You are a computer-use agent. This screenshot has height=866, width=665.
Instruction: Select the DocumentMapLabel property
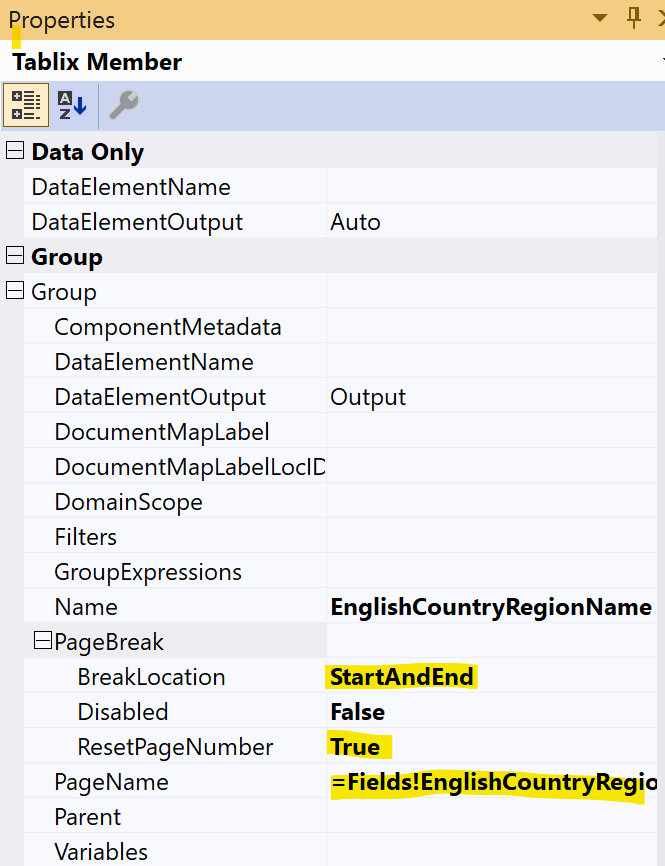(x=162, y=432)
